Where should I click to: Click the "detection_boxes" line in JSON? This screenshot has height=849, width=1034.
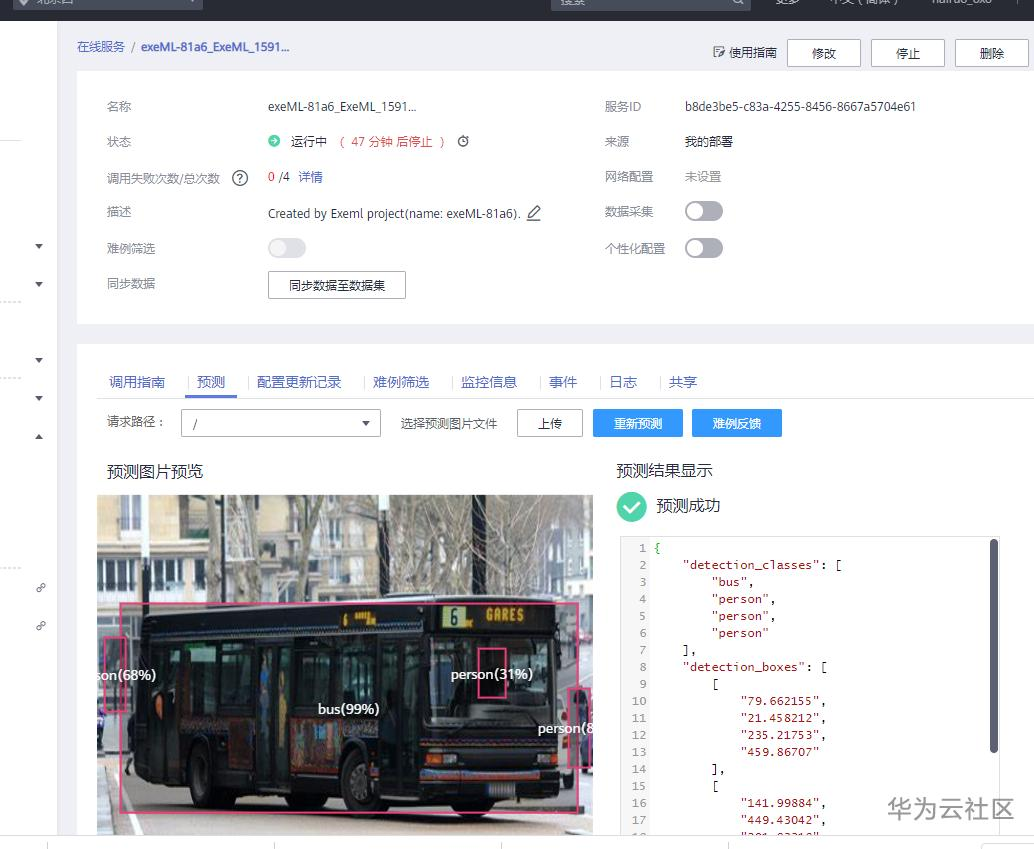pyautogui.click(x=754, y=667)
